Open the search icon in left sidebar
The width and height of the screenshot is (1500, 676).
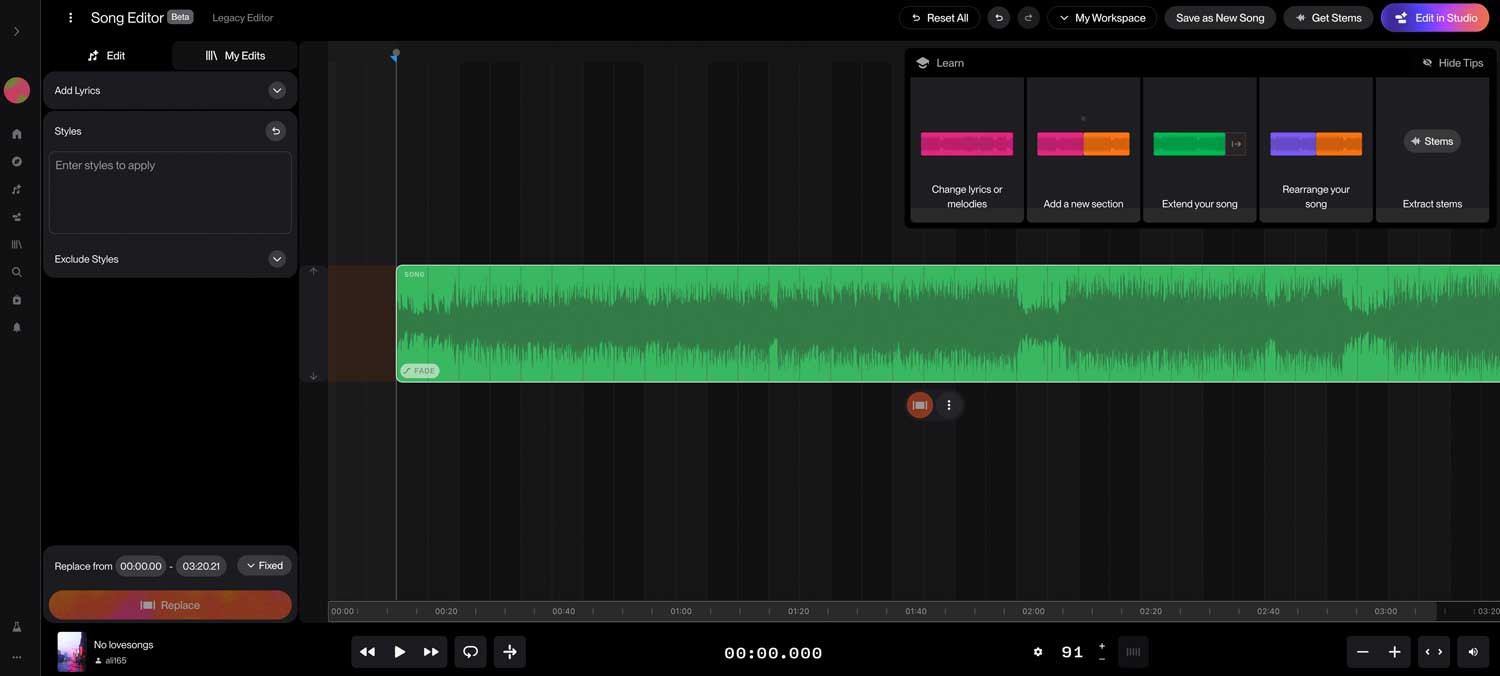[x=17, y=272]
